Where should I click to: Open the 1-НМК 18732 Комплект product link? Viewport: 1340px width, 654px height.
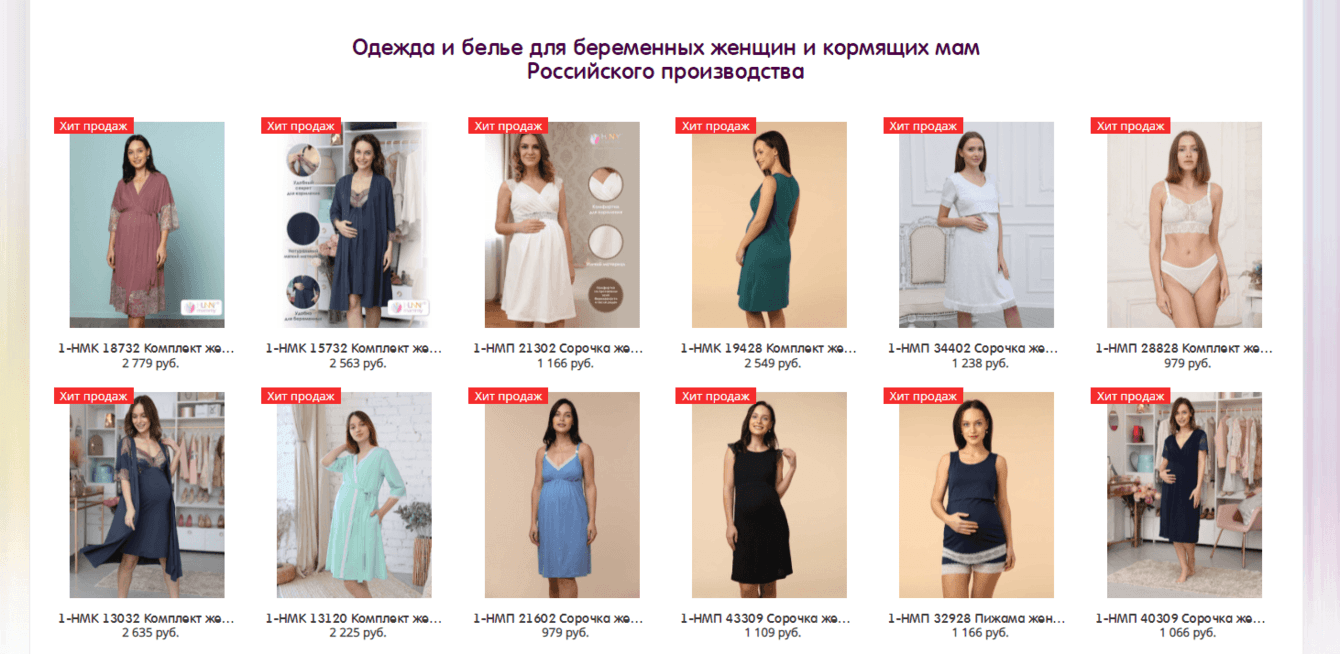(x=146, y=349)
